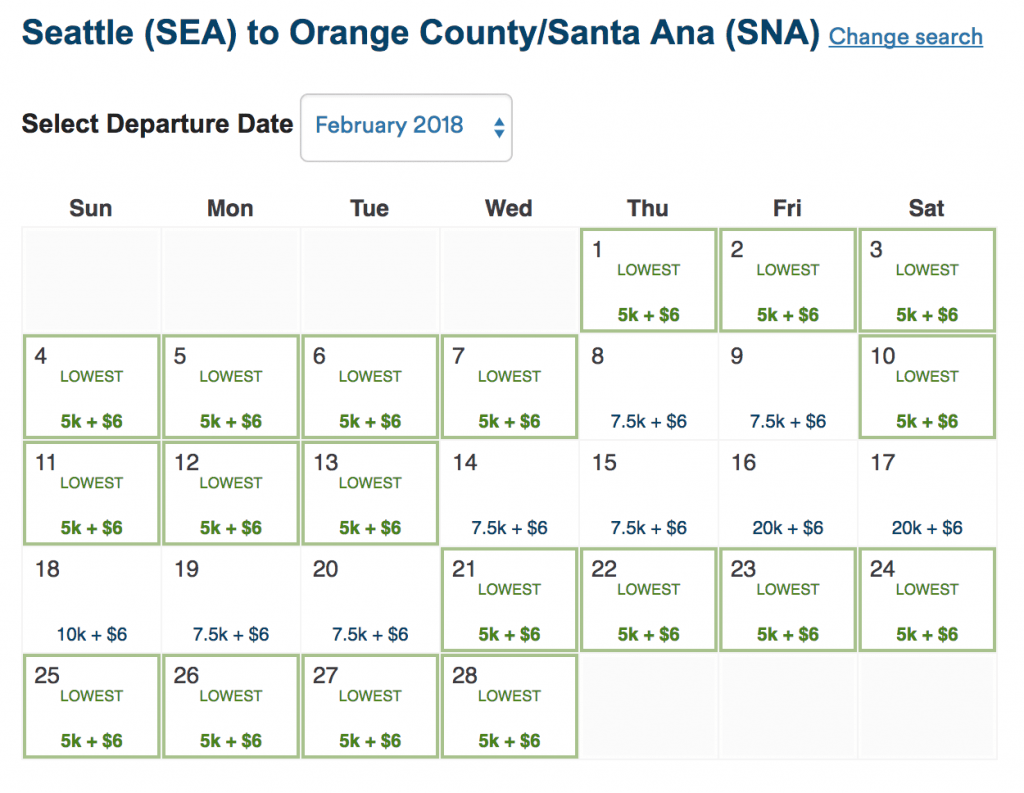Viewport: 1024px width, 793px height.
Task: Select February 8 fare 7.5k + $6
Action: tap(648, 388)
